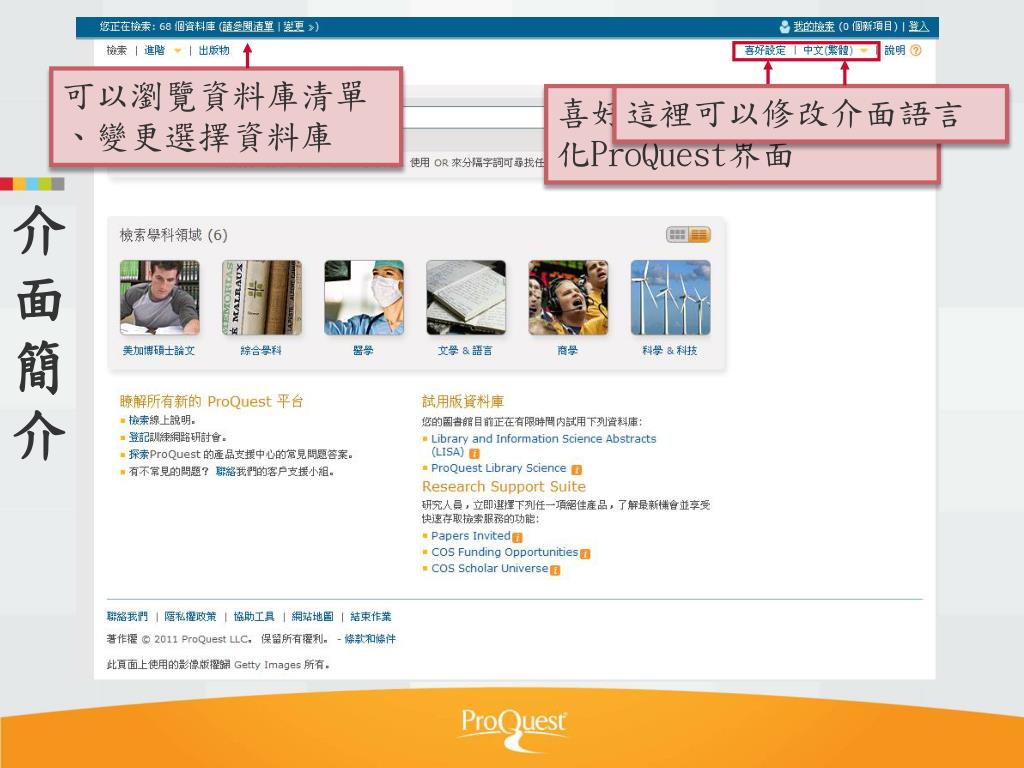Viewport: 1024px width, 768px height.
Task: Click 探索 ProQuest support center link
Action: click(x=138, y=454)
